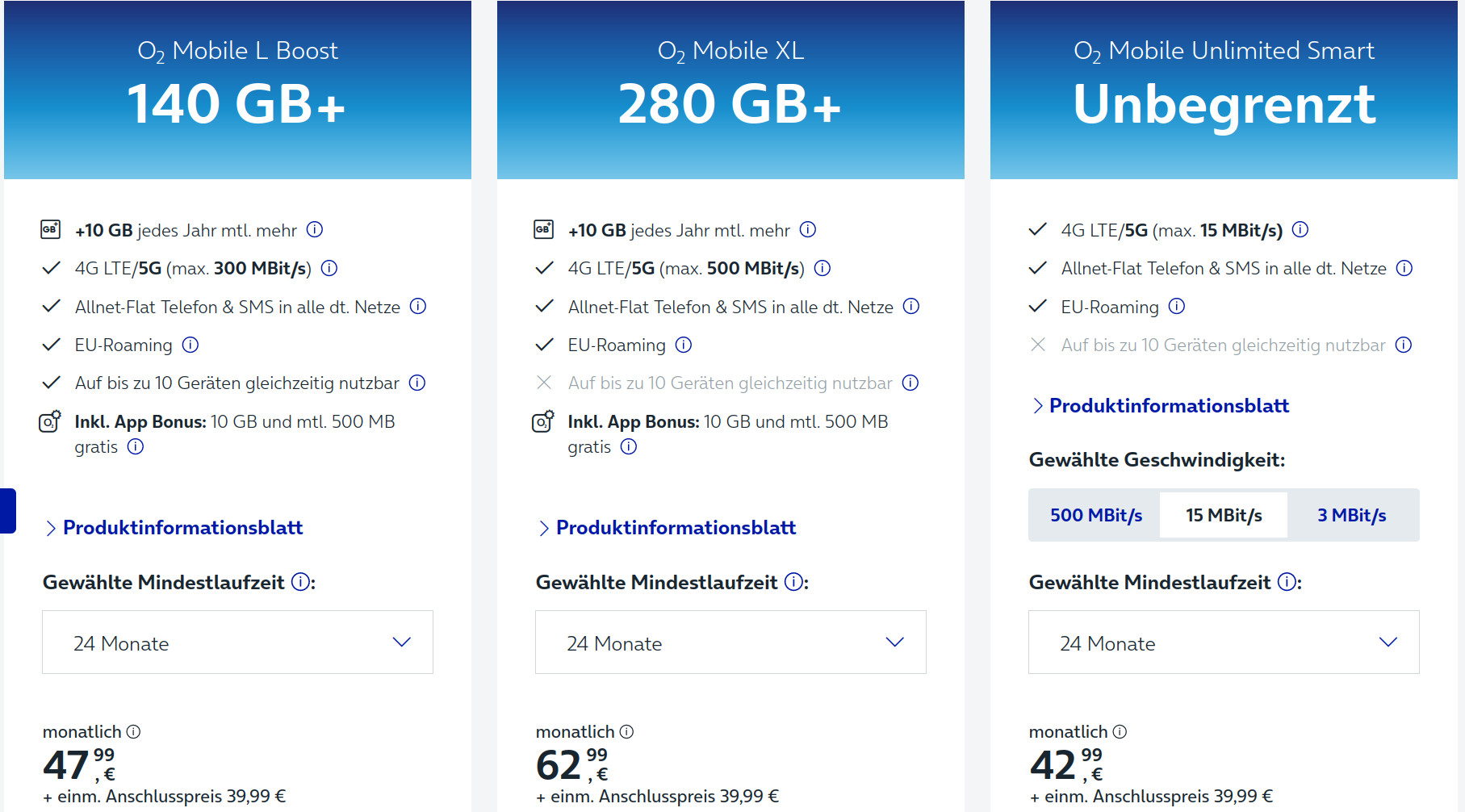Click info icon for 15 MBit/s 5G on Unlimited Smart
Image resolution: width=1465 pixels, height=812 pixels.
pos(1300,230)
